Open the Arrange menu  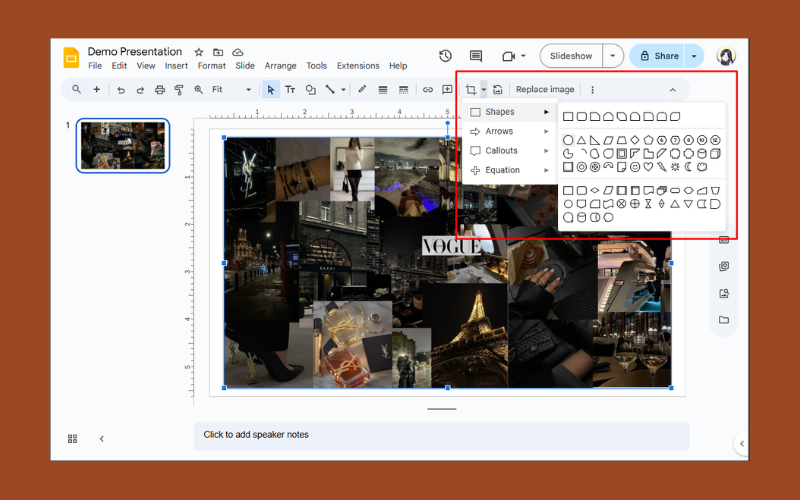(280, 66)
